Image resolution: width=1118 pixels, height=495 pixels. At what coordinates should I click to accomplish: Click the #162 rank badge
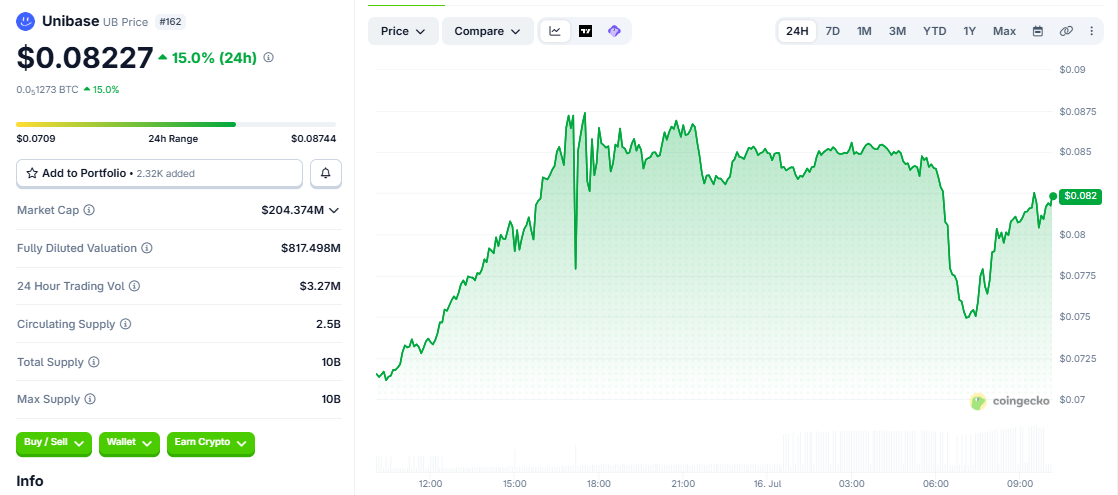[170, 22]
